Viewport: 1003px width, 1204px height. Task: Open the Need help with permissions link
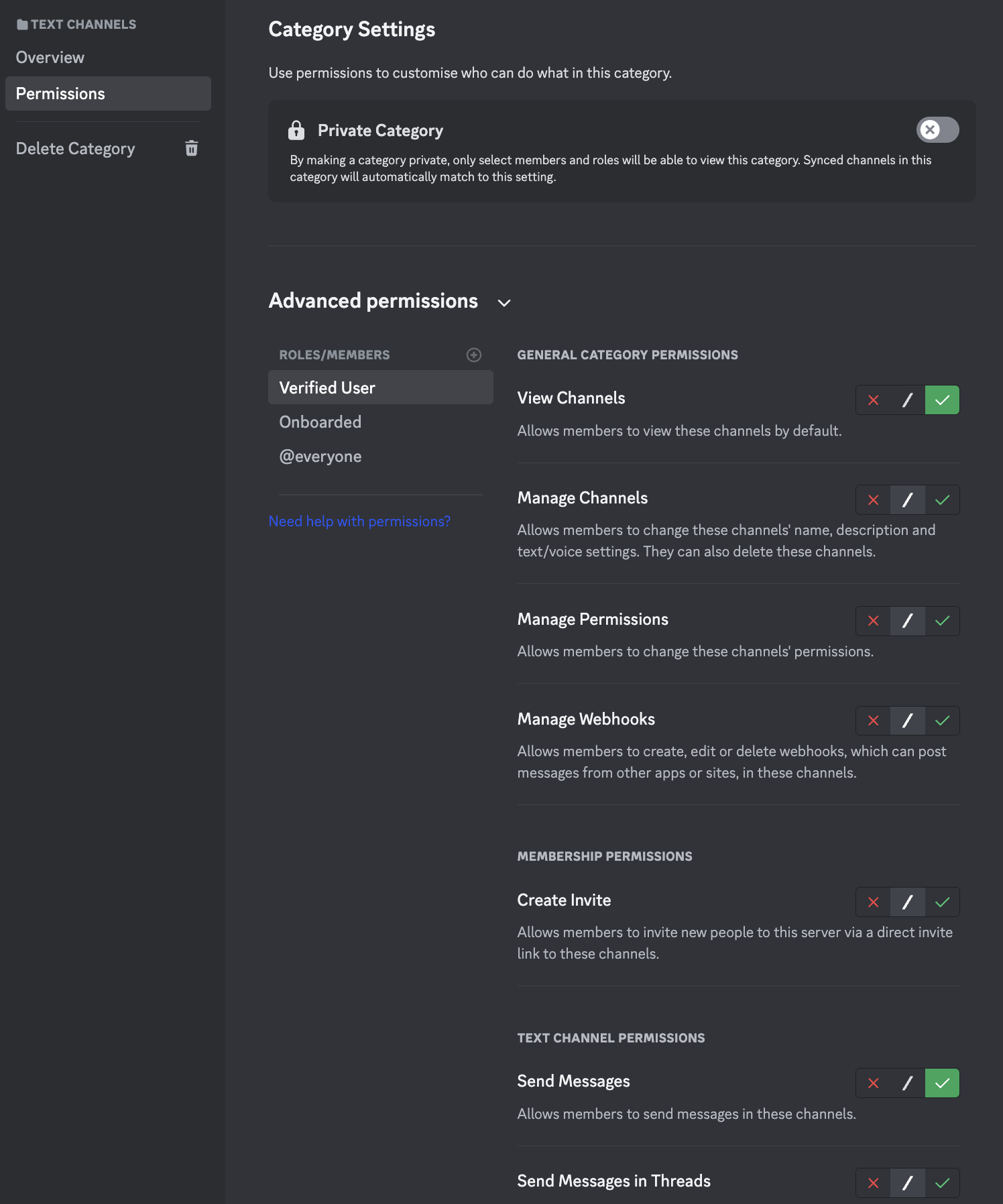coord(359,522)
